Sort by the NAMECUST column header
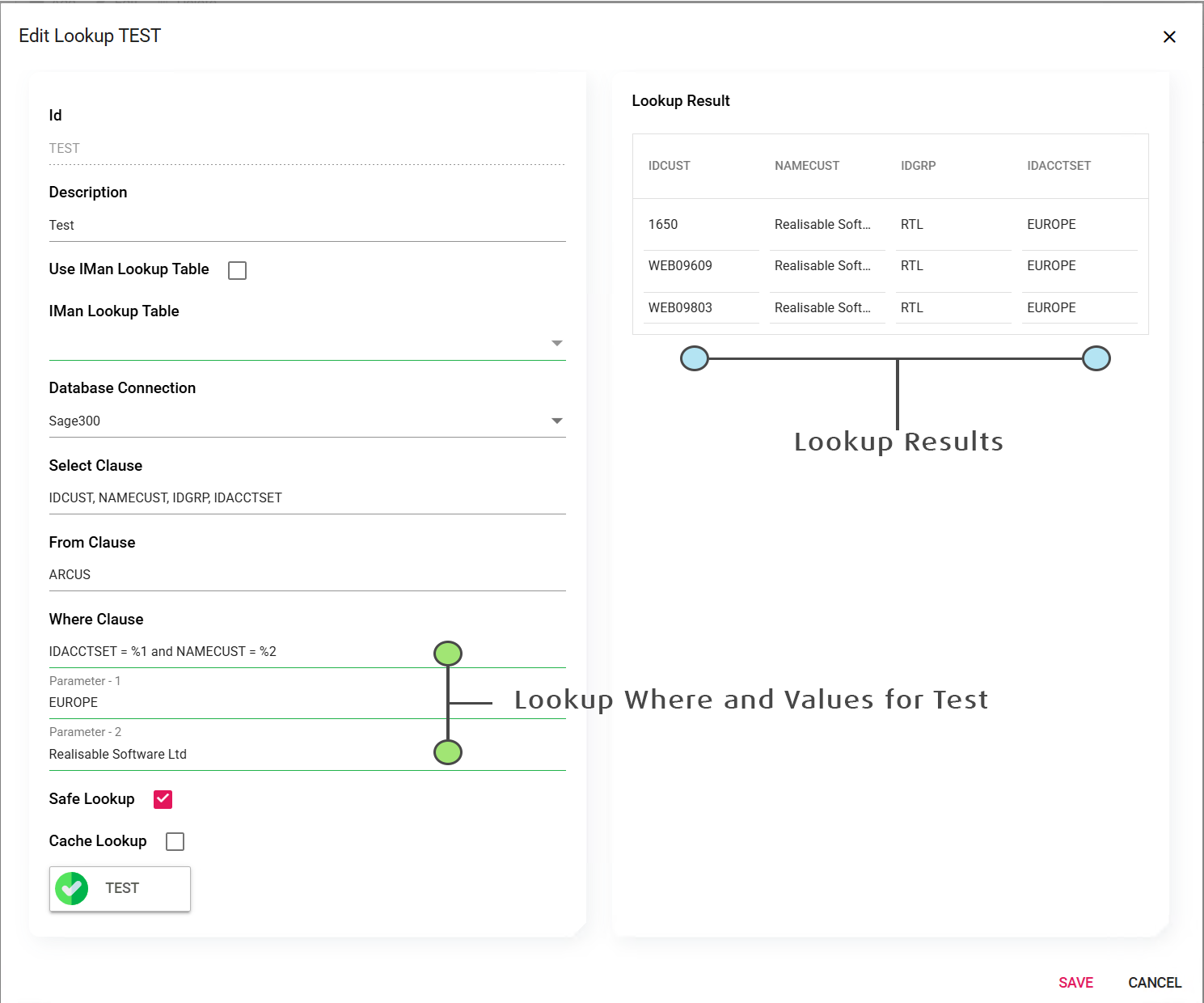The image size is (1204, 1003). tap(806, 166)
